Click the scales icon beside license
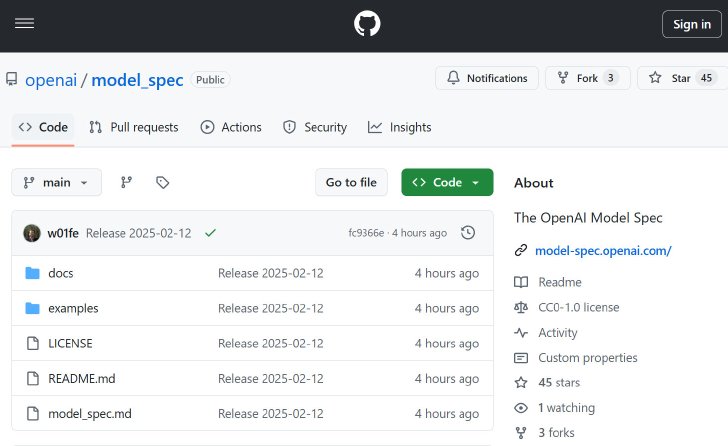This screenshot has width=728, height=446. (x=521, y=307)
